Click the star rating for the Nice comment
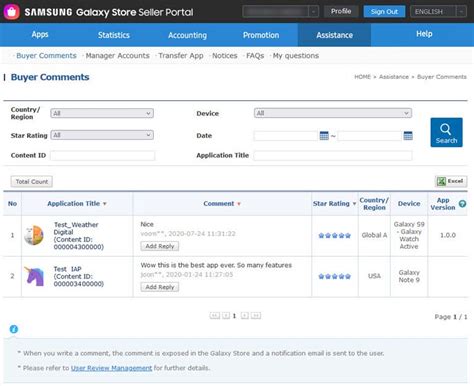The image size is (474, 386). tap(335, 236)
